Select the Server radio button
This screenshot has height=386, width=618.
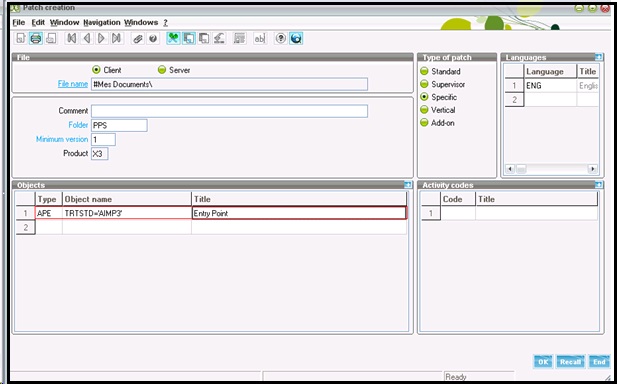(162, 70)
